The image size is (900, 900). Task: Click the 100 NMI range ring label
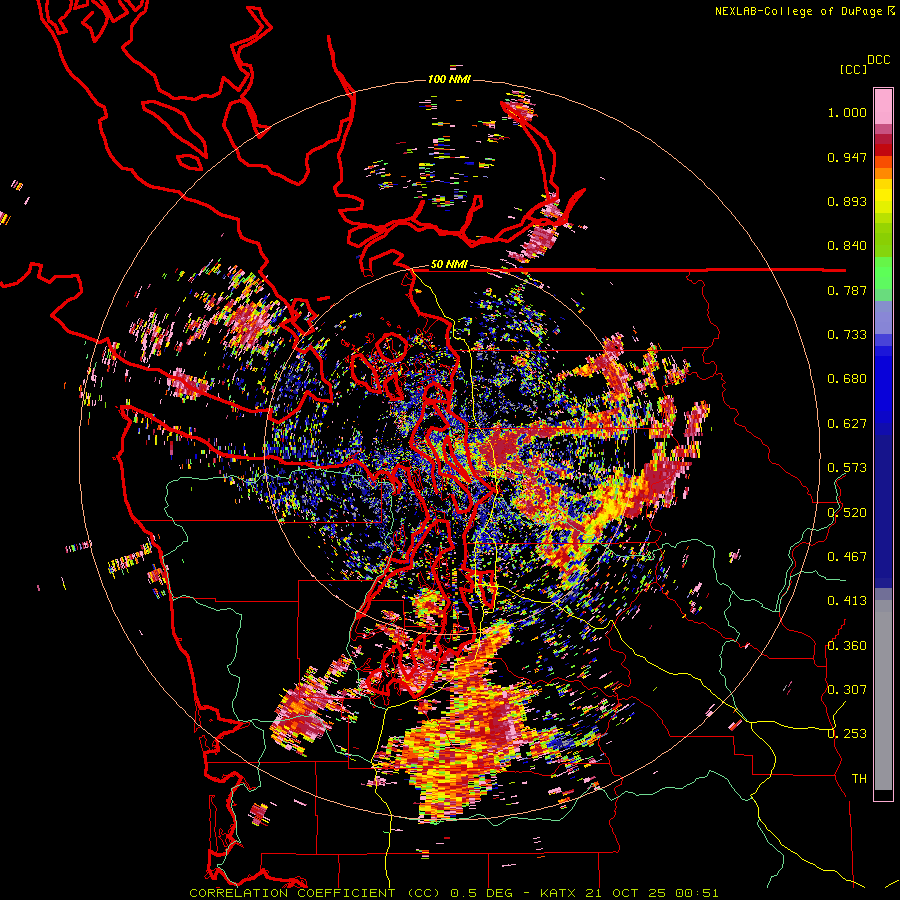[449, 79]
